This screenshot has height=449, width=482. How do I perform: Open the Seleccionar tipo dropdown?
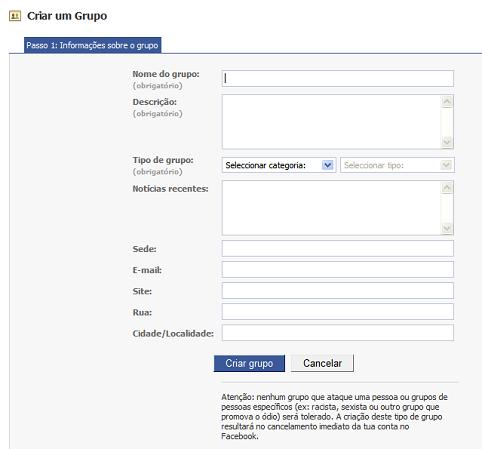(x=397, y=165)
